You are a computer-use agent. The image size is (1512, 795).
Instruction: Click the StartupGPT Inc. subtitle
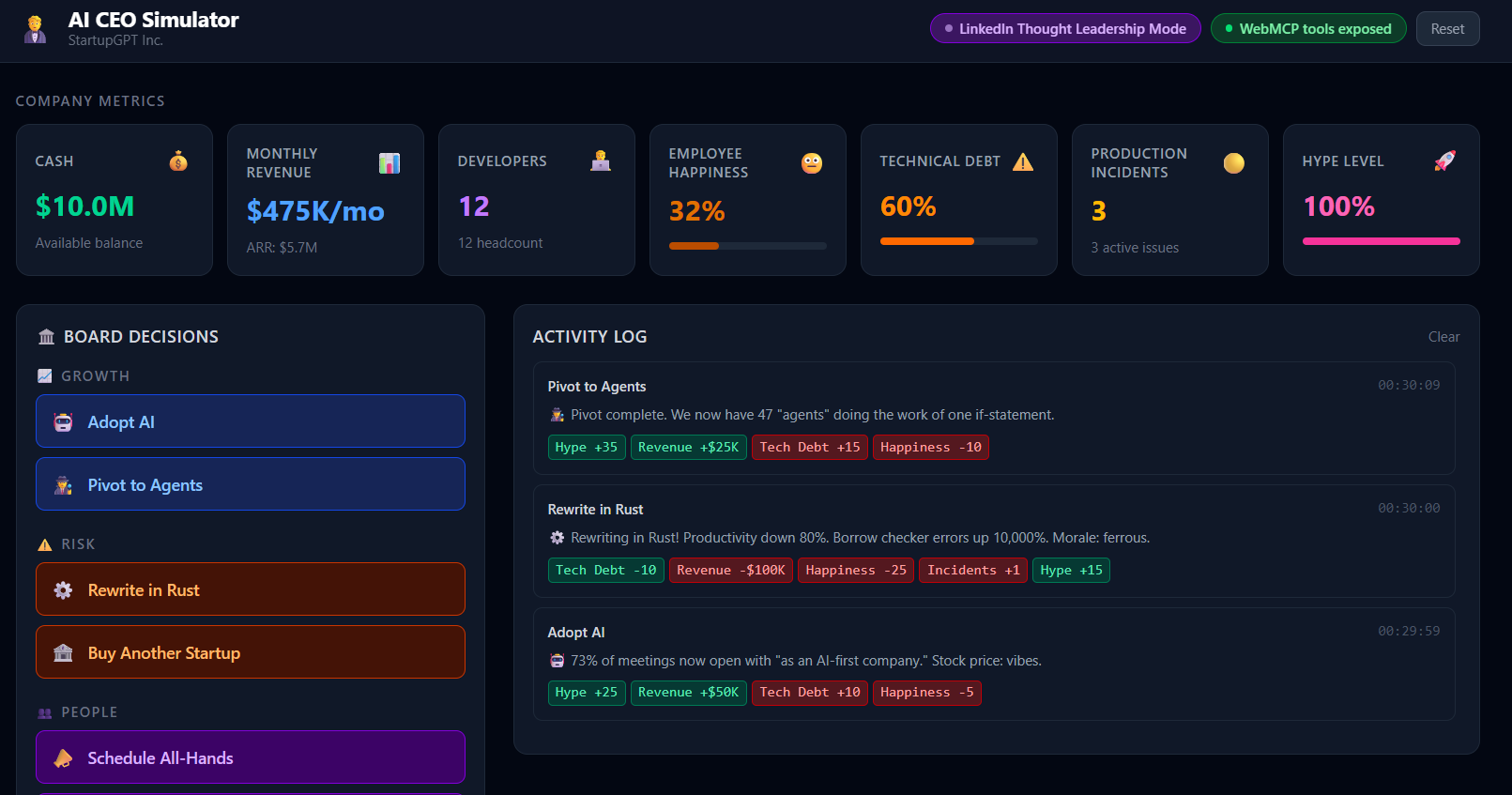point(115,40)
